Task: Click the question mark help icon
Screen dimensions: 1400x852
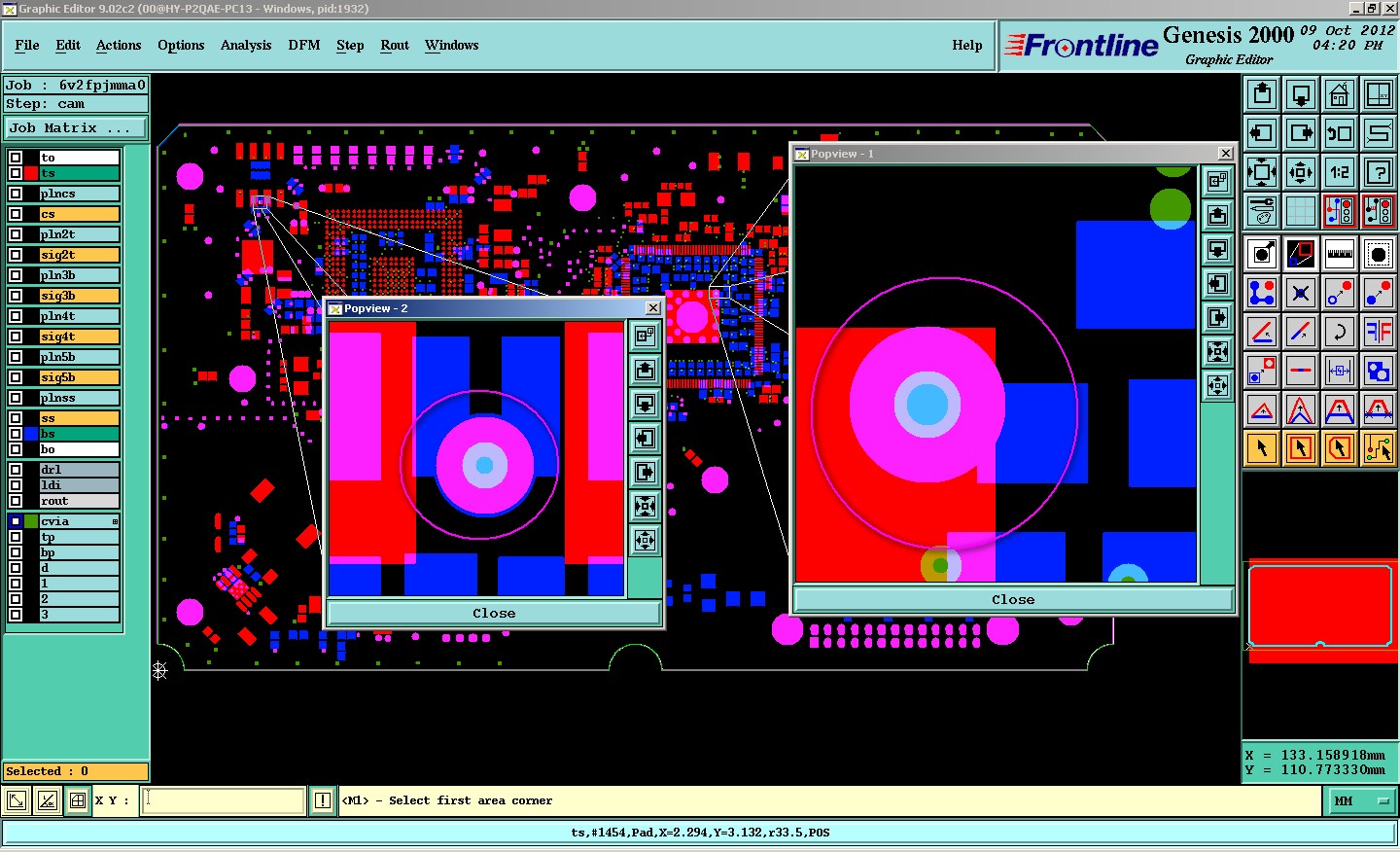Action: tap(1379, 172)
